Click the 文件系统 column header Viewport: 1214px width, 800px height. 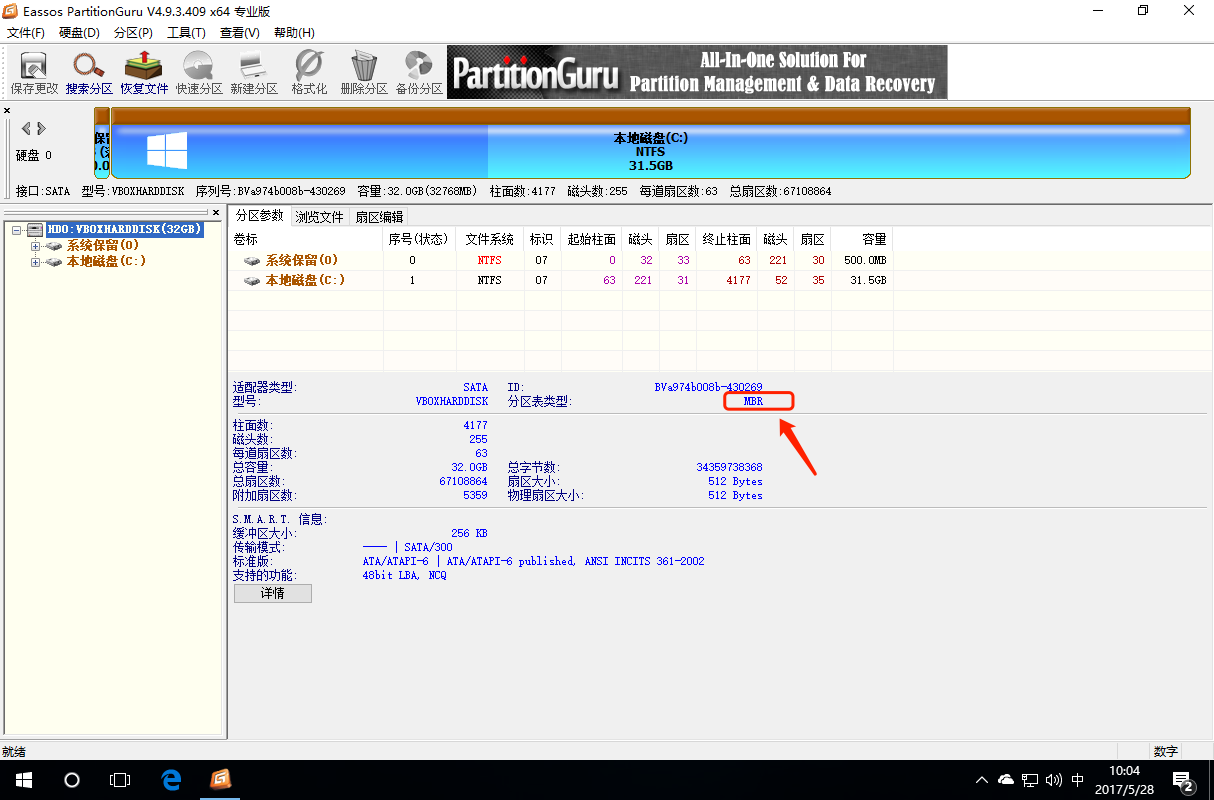click(x=490, y=240)
